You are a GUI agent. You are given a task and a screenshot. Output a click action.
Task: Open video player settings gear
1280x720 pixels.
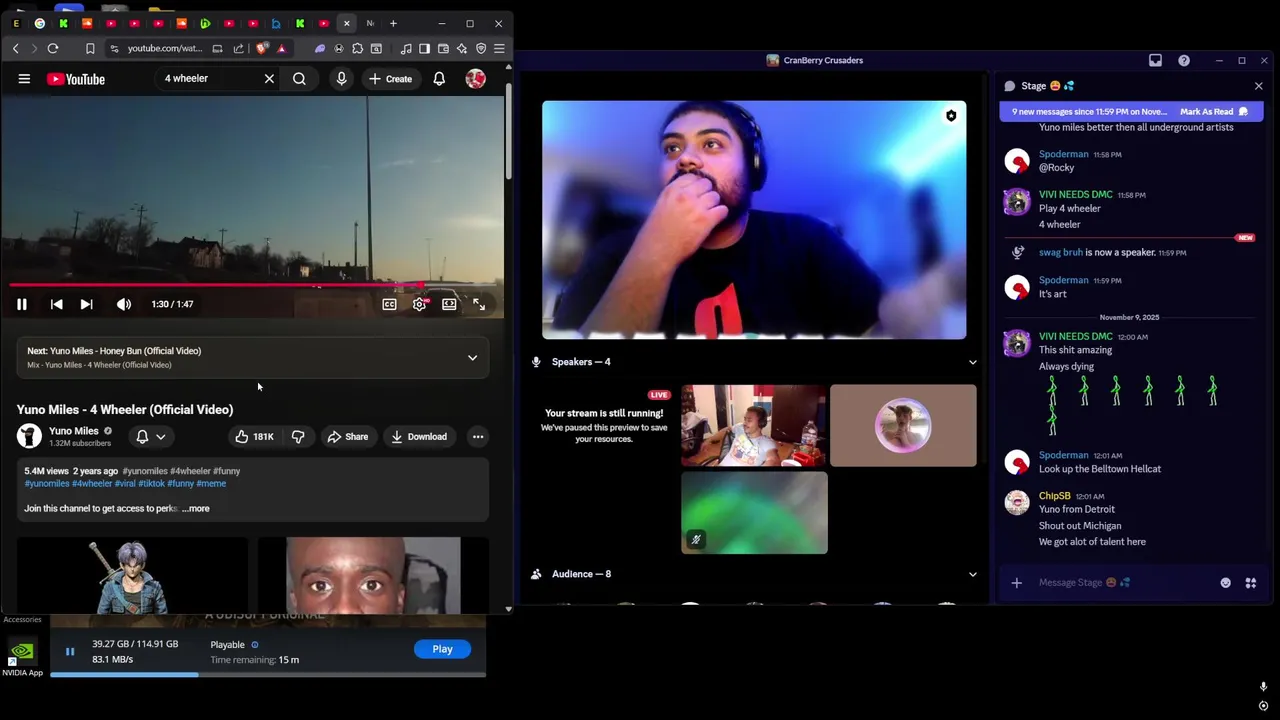click(x=419, y=304)
